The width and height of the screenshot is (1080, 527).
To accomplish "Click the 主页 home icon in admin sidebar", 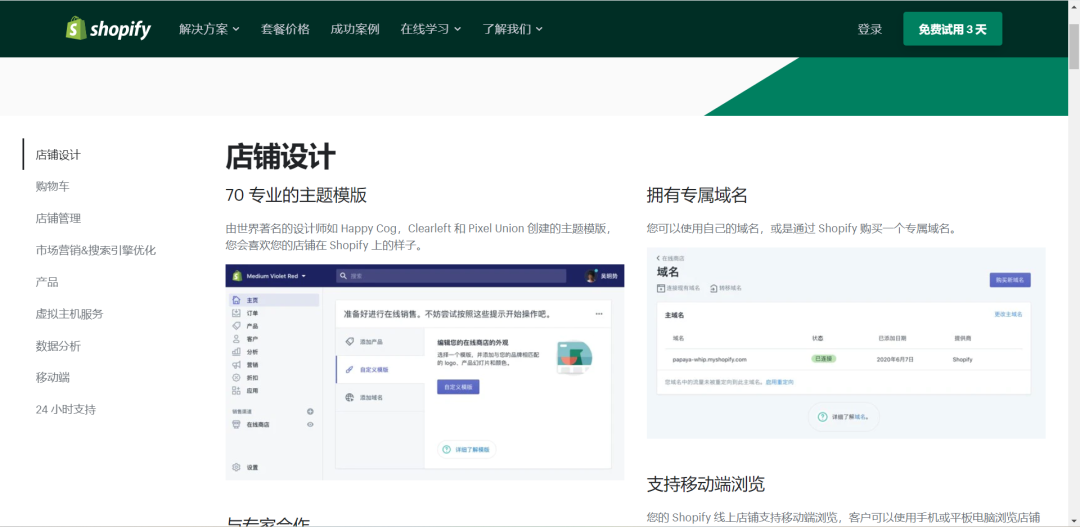I will pos(236,300).
